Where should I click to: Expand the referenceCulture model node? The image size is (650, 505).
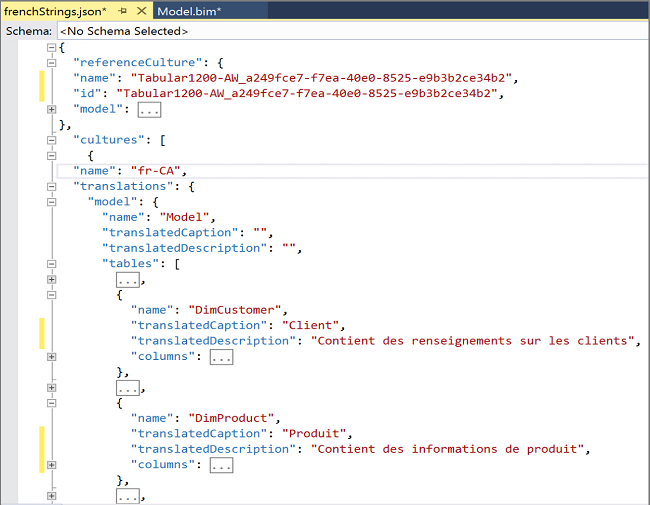51,109
